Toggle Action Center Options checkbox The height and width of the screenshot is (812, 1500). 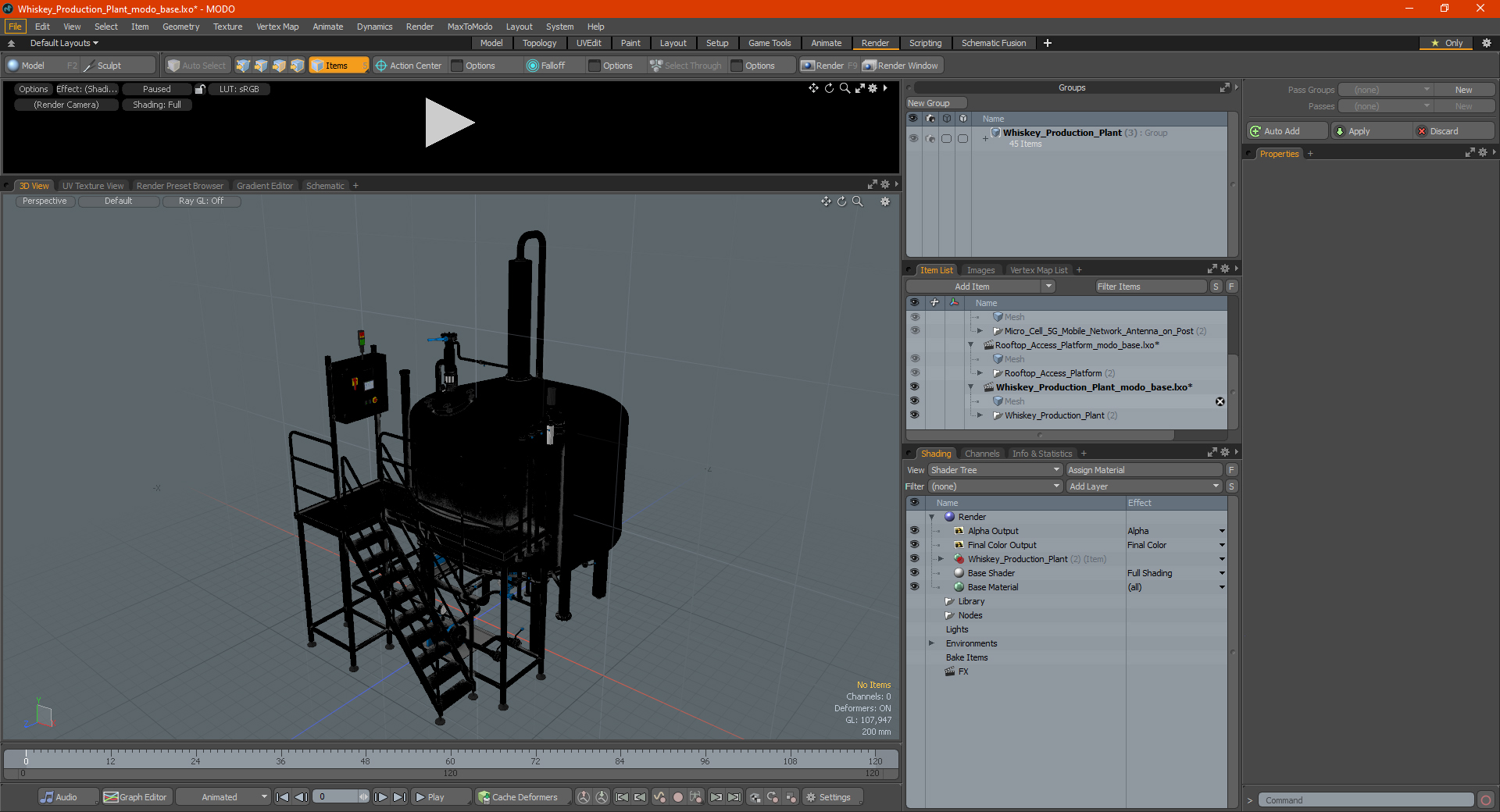[458, 66]
